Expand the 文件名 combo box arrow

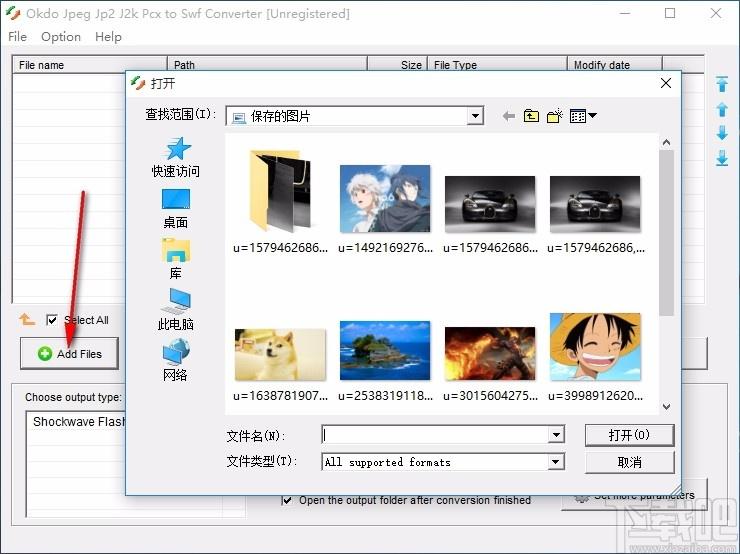(556, 435)
